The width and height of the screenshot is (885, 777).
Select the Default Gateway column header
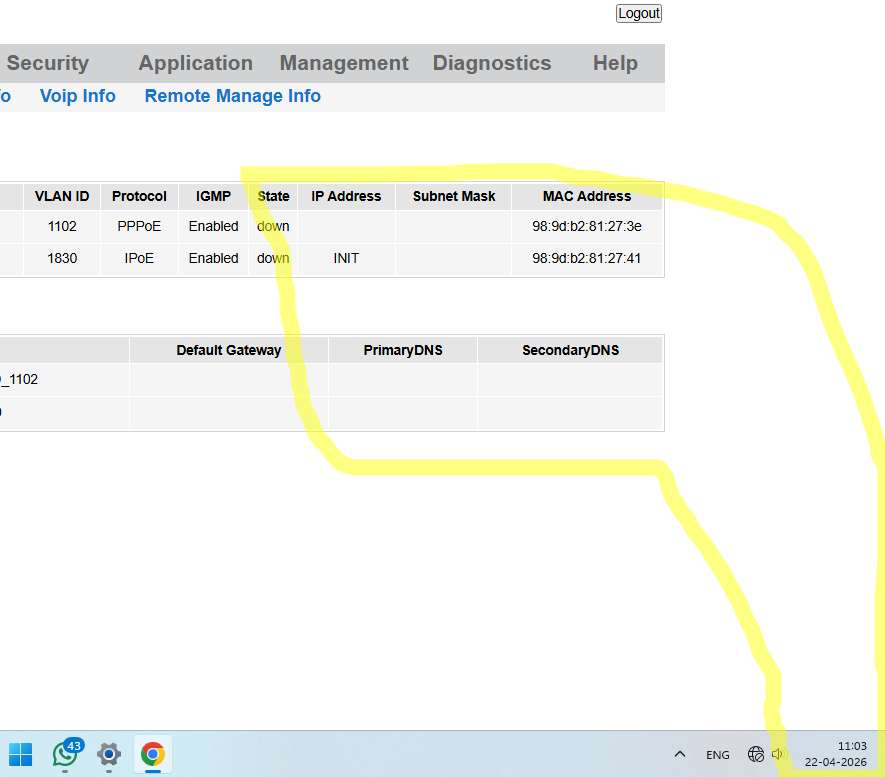(229, 350)
